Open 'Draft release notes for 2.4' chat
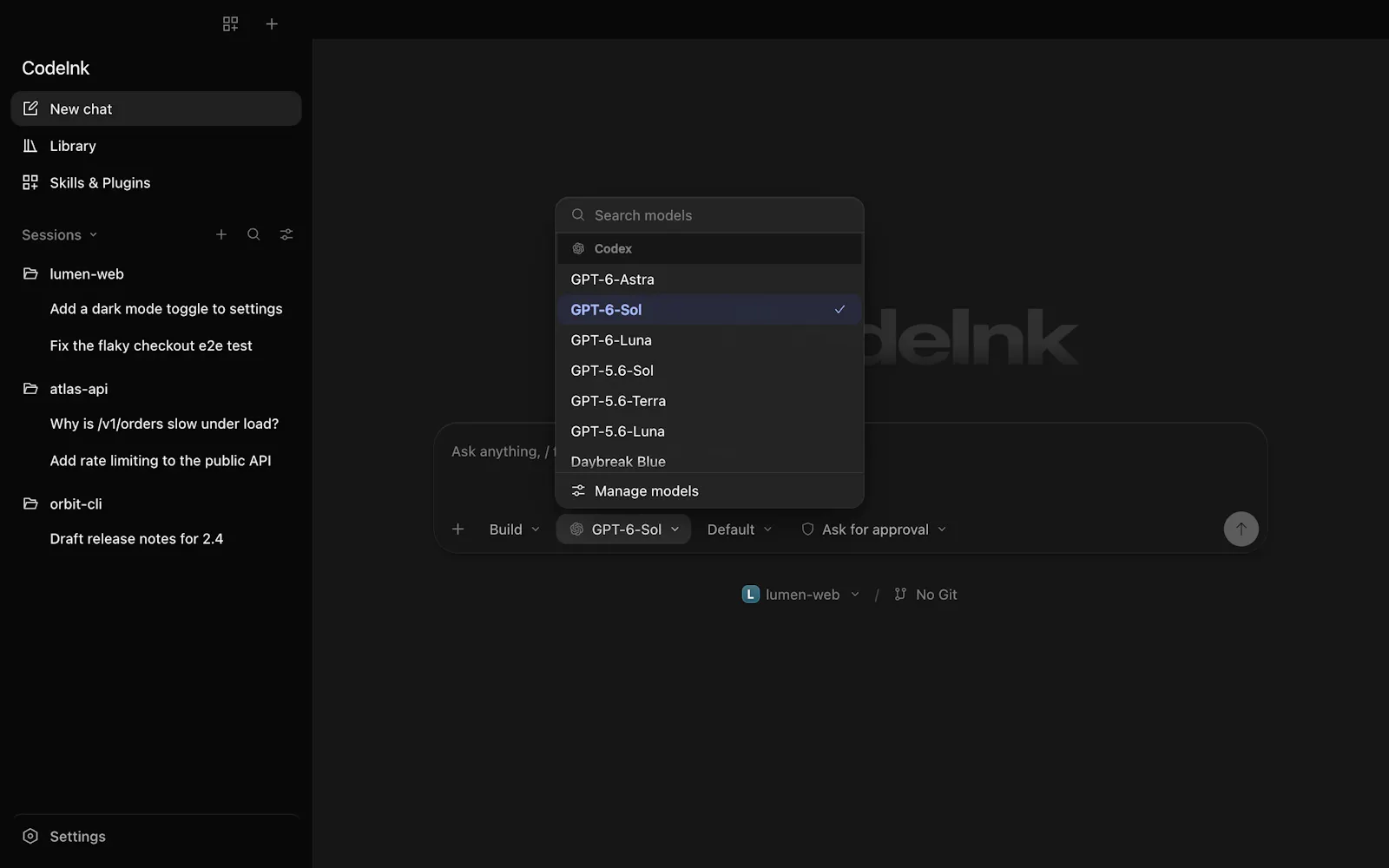The image size is (1389, 868). pyautogui.click(x=136, y=539)
